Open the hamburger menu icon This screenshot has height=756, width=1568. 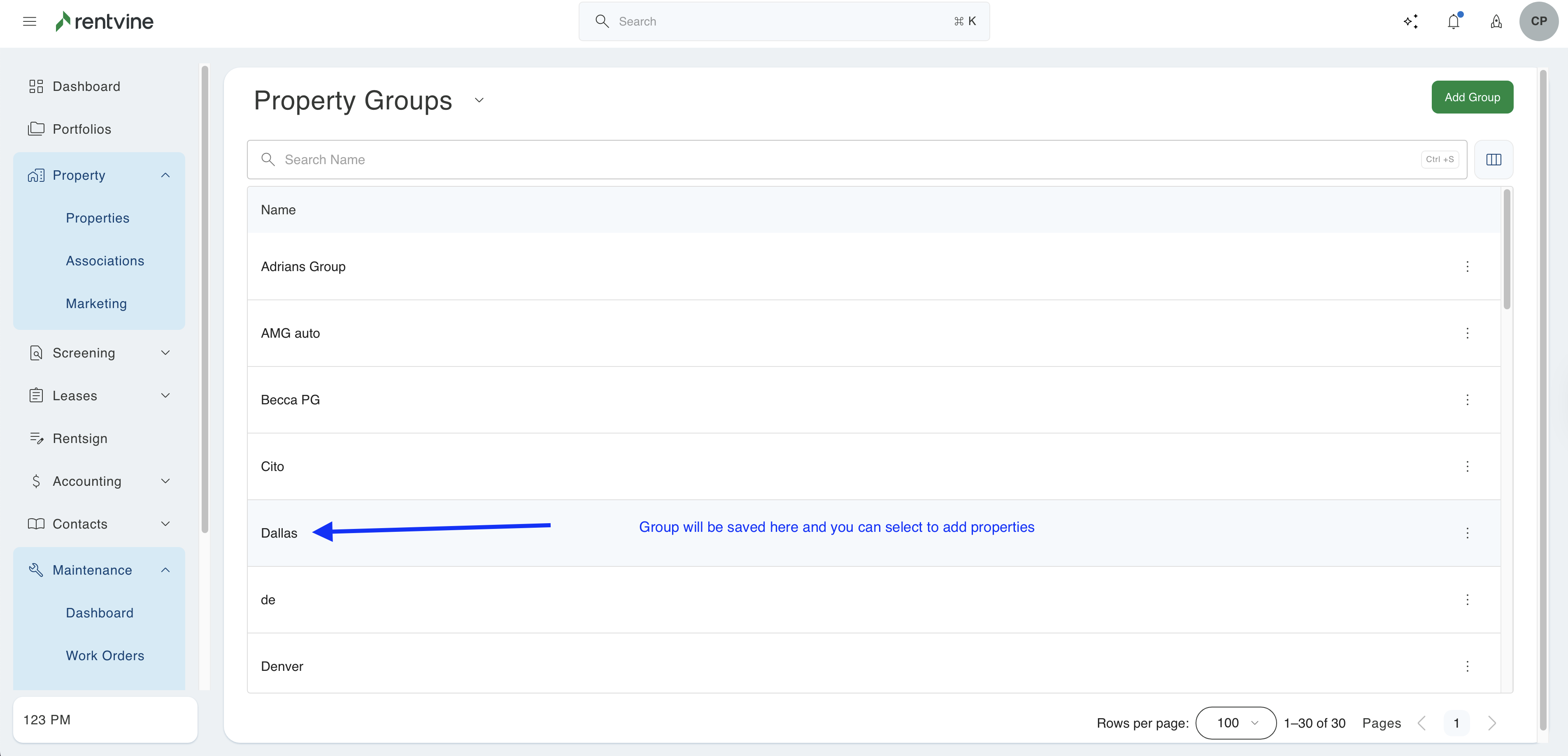pyautogui.click(x=29, y=22)
